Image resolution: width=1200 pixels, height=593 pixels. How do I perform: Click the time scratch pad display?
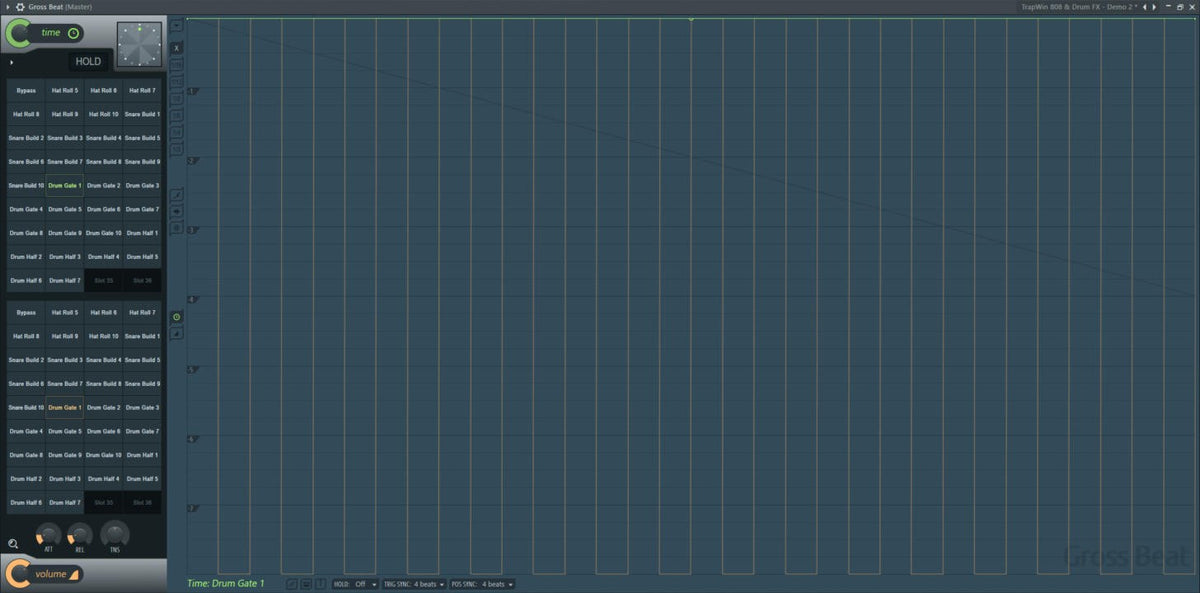pos(139,45)
